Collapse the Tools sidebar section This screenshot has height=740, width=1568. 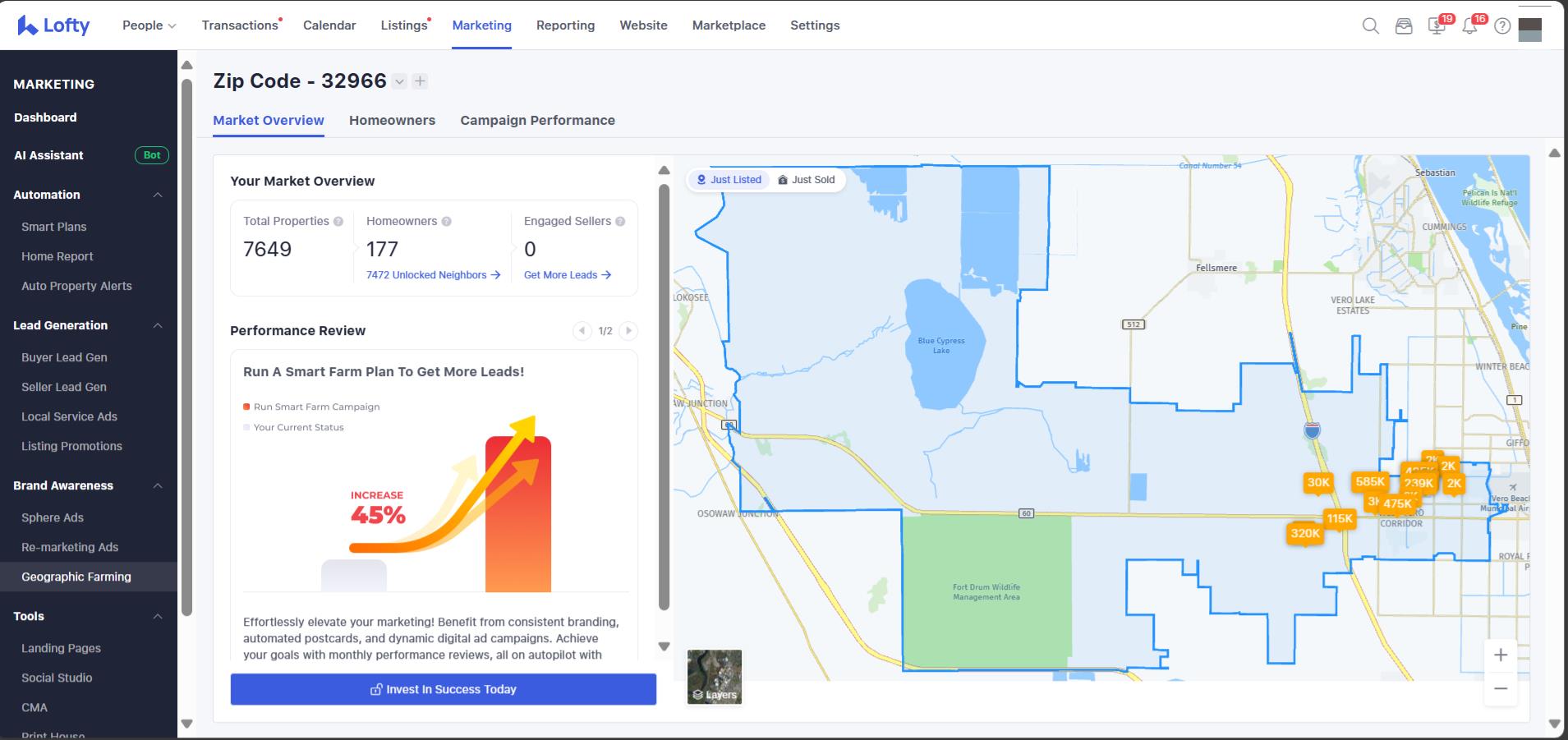pos(158,617)
